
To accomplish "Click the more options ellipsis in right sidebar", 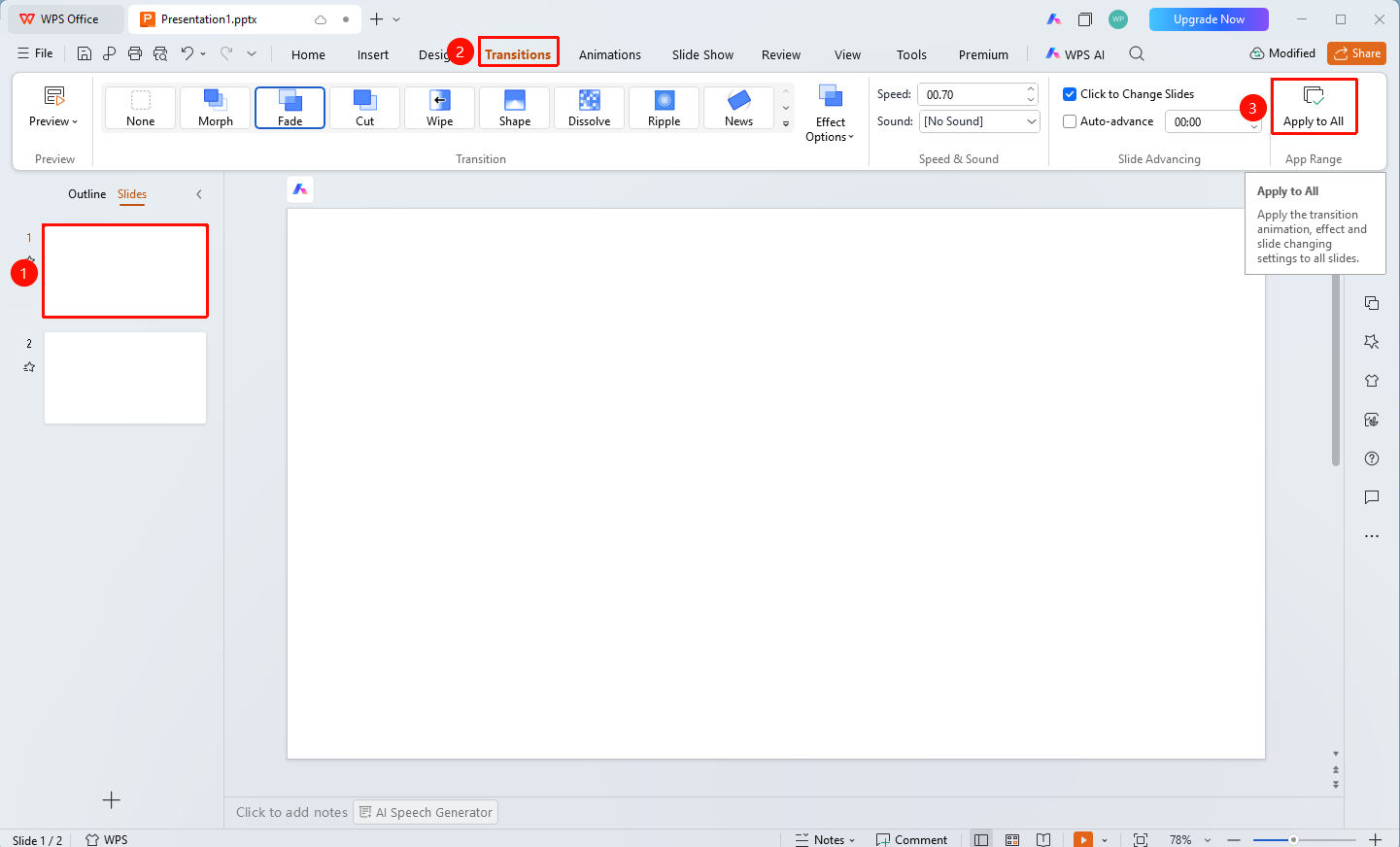I will coord(1372,536).
